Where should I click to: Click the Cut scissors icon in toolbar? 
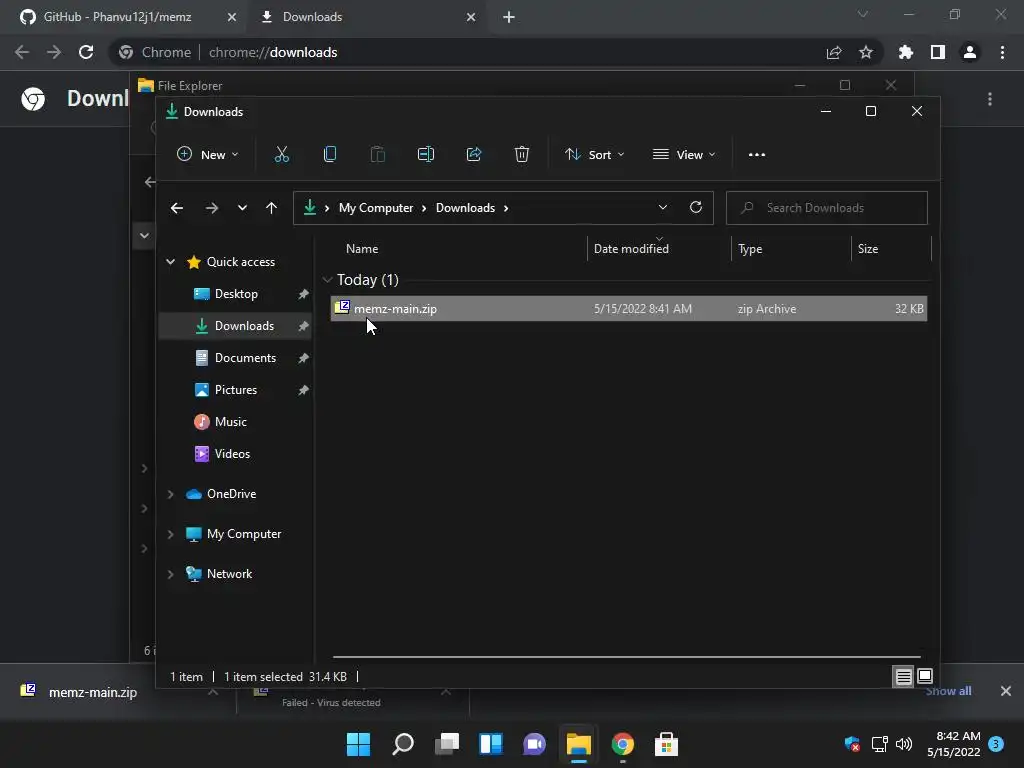click(281, 155)
